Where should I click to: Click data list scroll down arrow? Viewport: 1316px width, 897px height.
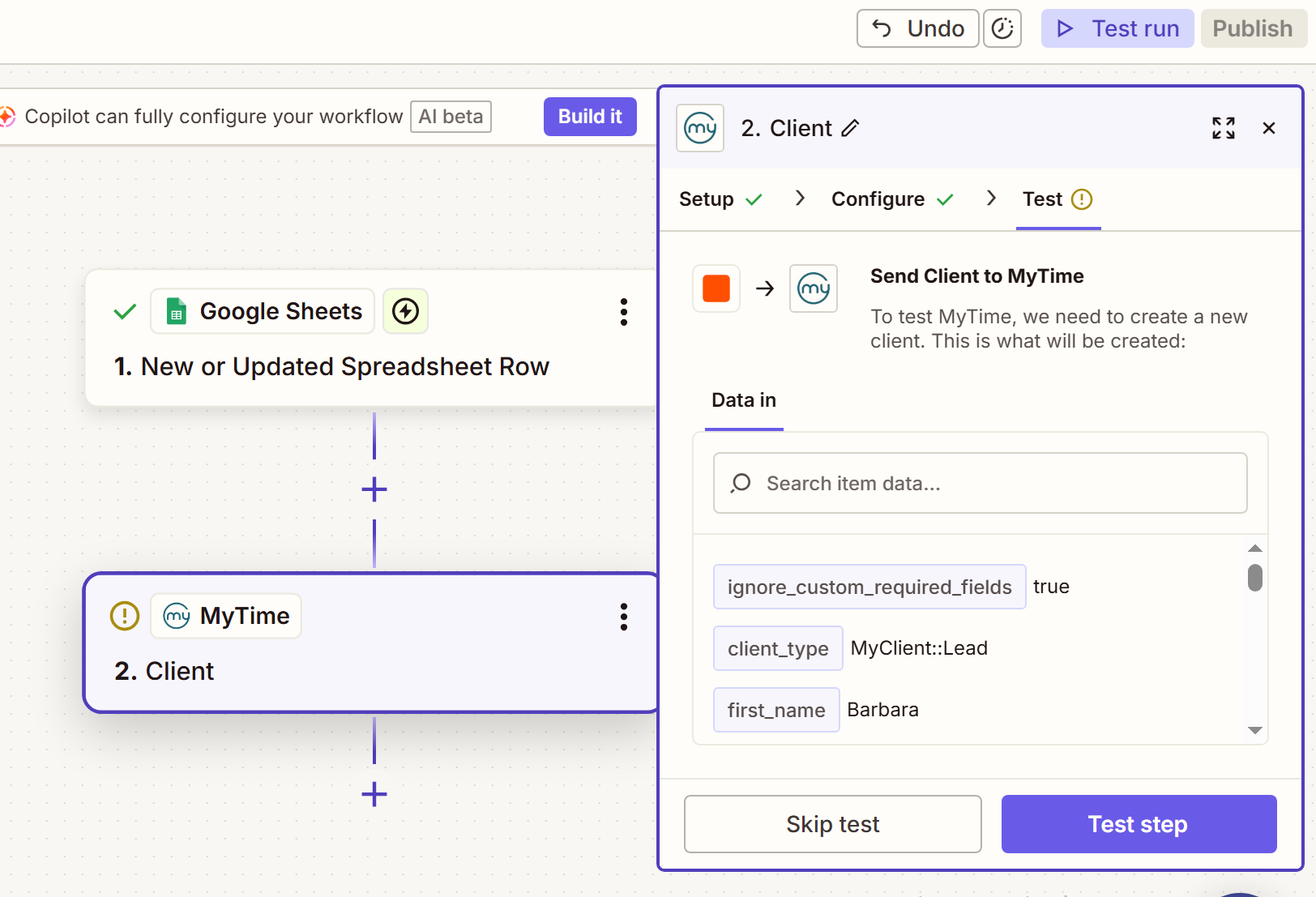click(1255, 731)
